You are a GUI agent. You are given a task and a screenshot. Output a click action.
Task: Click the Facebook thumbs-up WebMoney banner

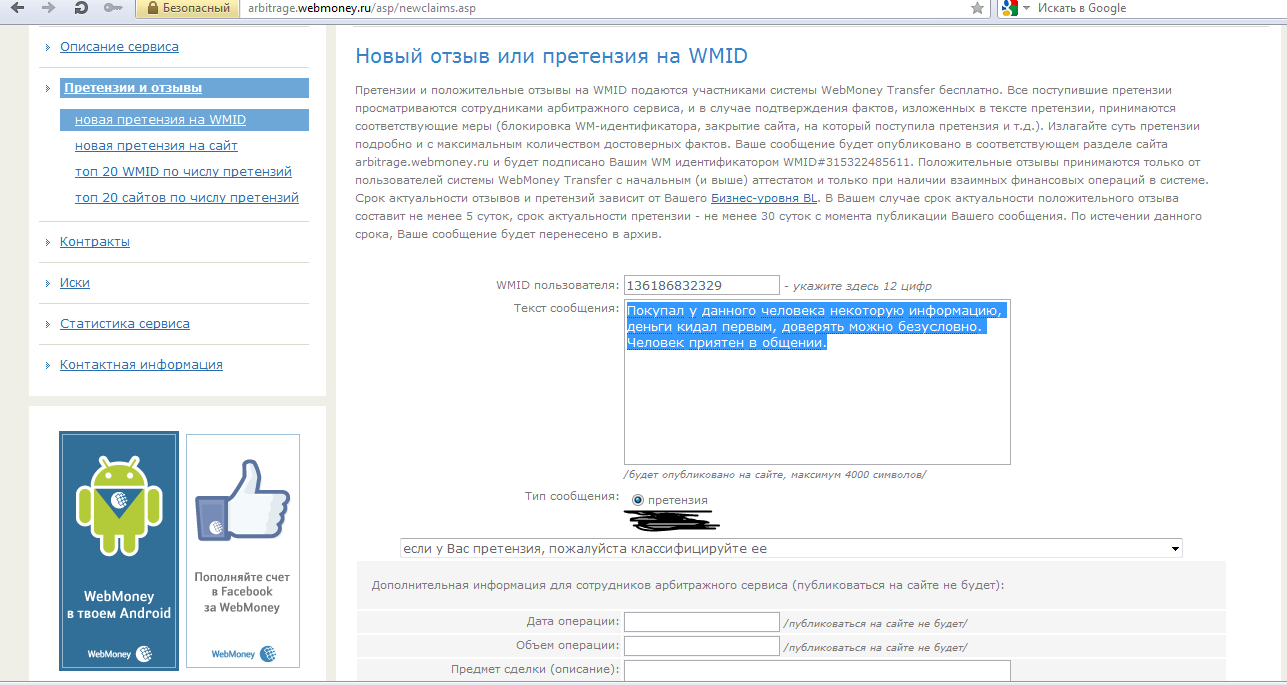(x=243, y=550)
